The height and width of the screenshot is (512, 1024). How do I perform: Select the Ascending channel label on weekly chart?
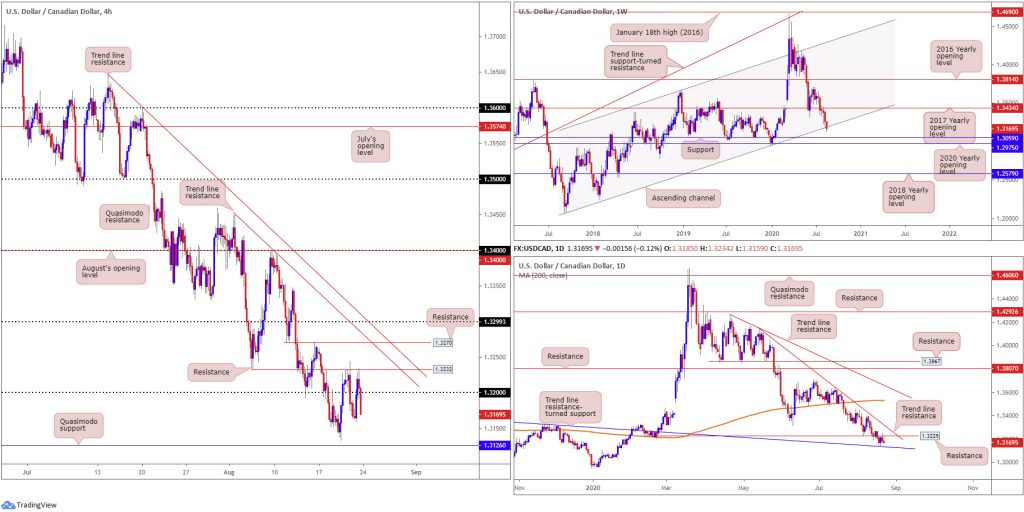(x=681, y=195)
